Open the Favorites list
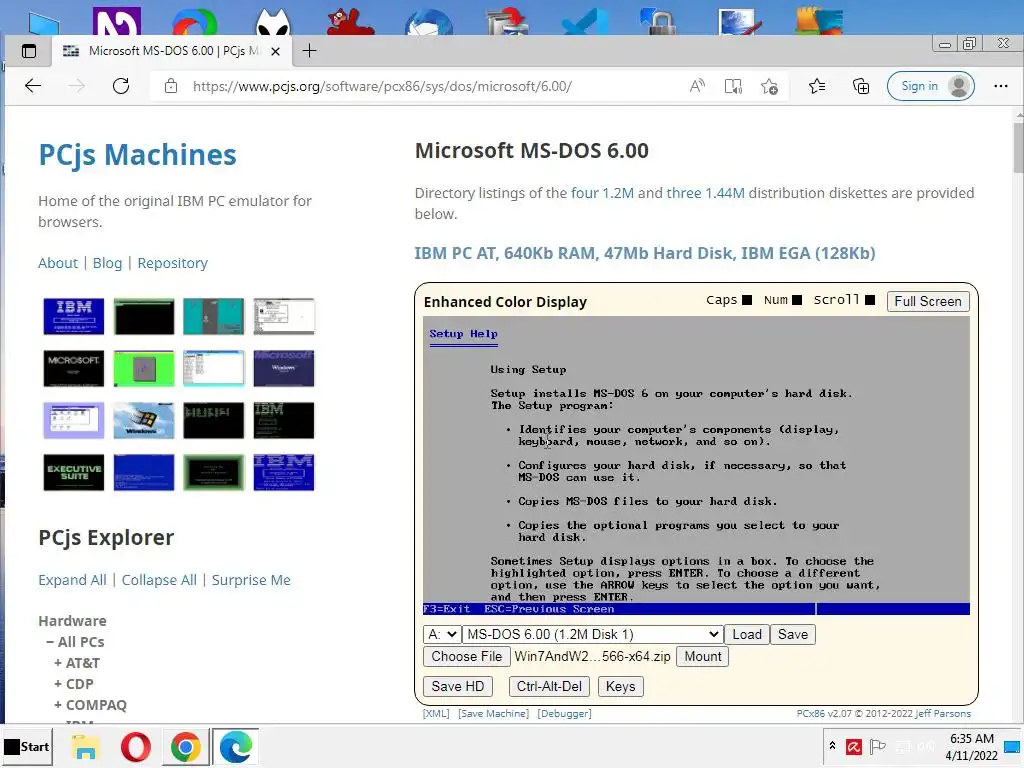The image size is (1024, 768). click(x=817, y=86)
